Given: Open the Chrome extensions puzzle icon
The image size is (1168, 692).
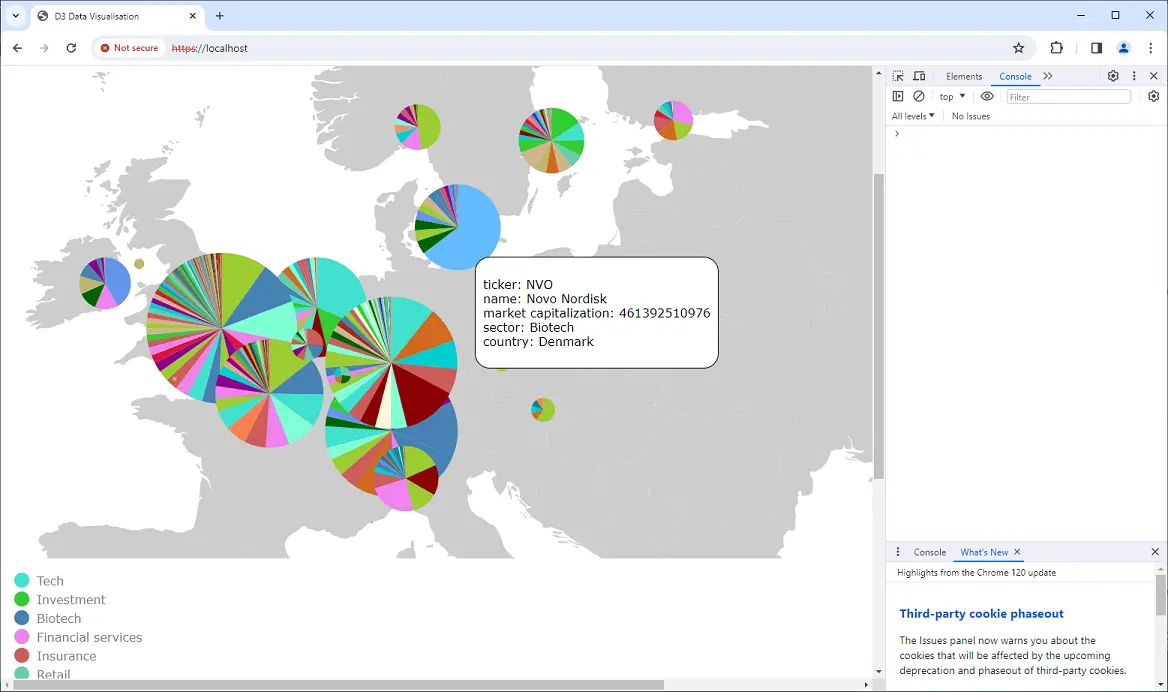Looking at the screenshot, I should pos(1057,48).
